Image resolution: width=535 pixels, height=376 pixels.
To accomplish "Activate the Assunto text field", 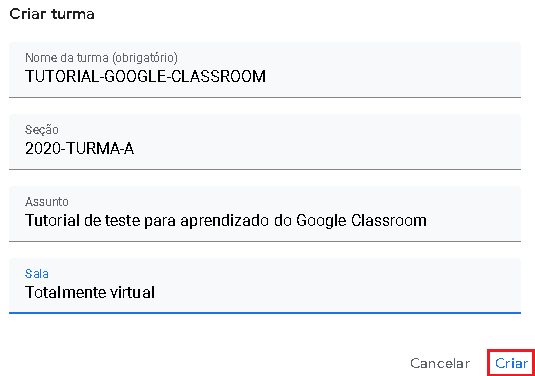I will click(265, 214).
